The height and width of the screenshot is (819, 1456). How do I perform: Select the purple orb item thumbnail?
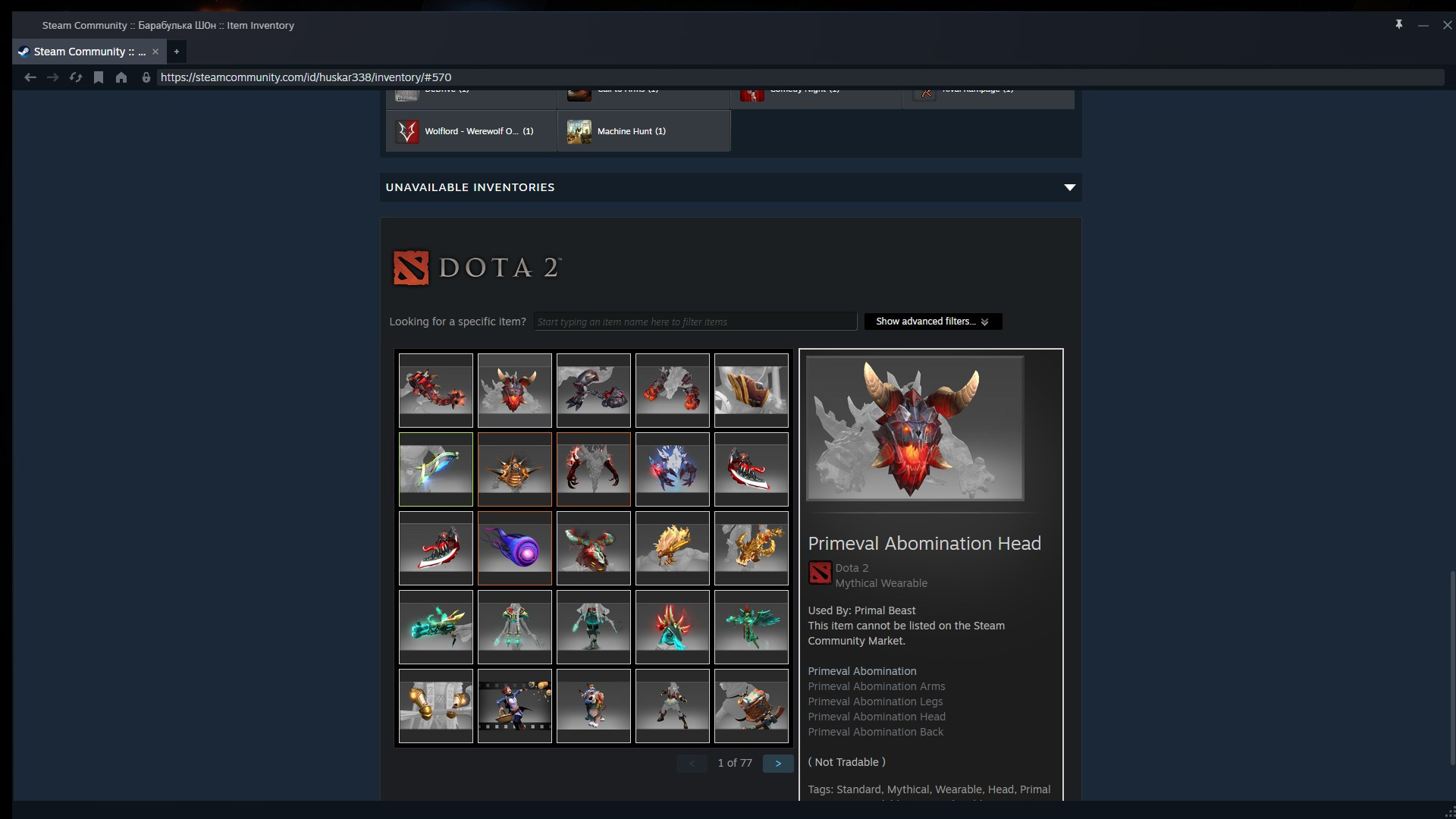pyautogui.click(x=515, y=548)
